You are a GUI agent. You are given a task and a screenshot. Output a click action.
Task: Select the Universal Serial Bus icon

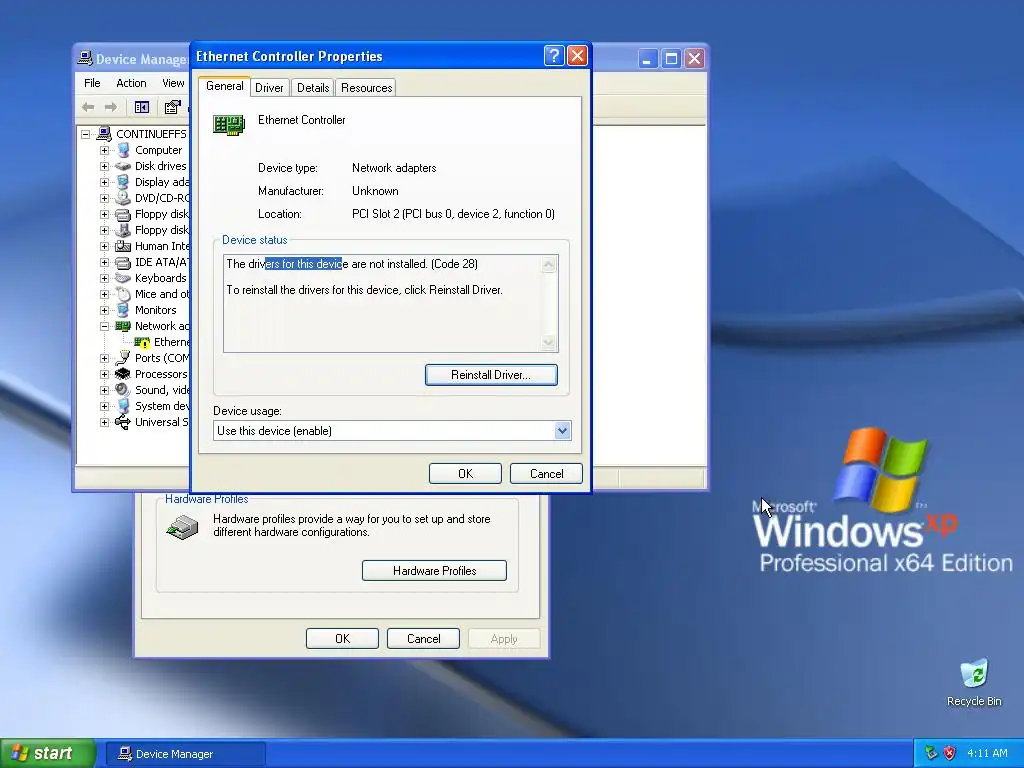[123, 422]
